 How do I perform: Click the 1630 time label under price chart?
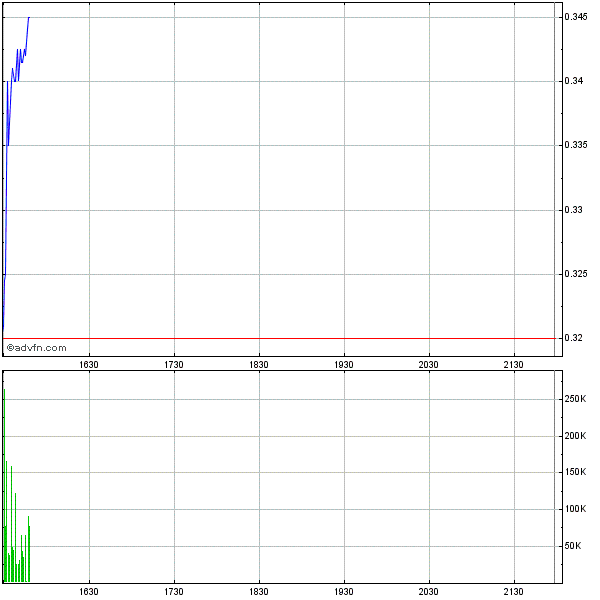point(89,365)
